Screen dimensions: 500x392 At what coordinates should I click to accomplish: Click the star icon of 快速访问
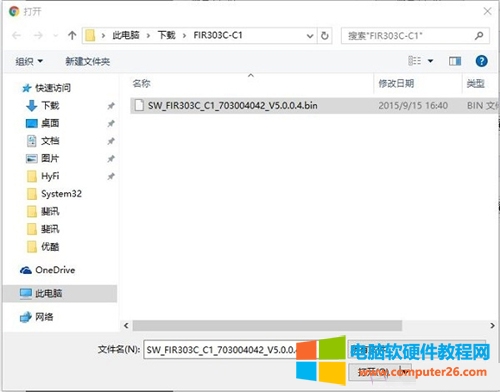pyautogui.click(x=26, y=88)
